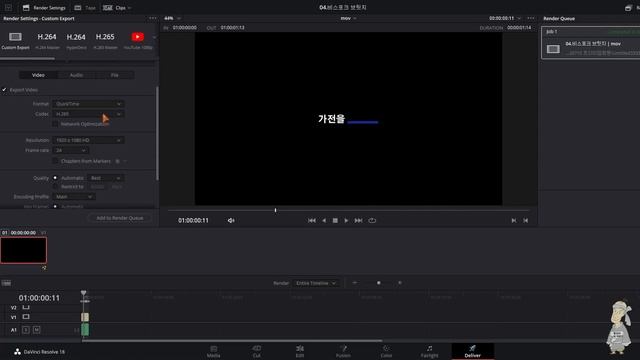
Task: Zoom in timeline with plus icon
Action: click(400, 283)
